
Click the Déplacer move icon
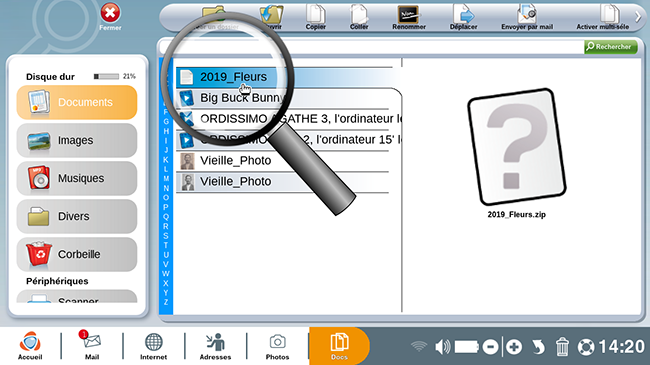click(x=463, y=17)
